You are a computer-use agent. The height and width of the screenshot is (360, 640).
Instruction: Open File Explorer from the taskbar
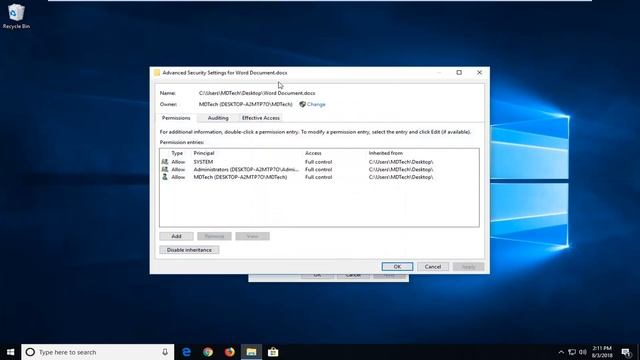(251, 352)
